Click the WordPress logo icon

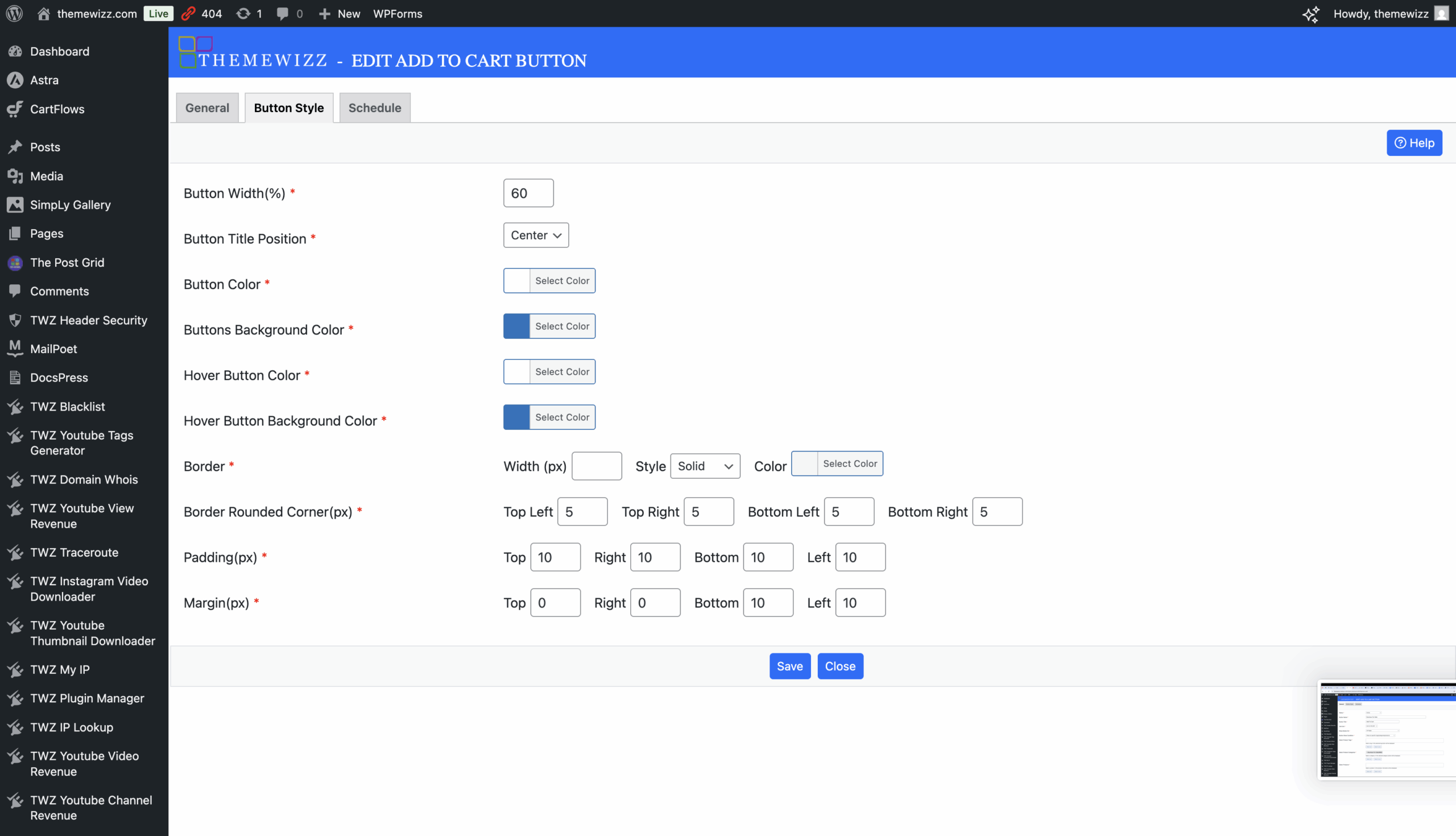[14, 13]
